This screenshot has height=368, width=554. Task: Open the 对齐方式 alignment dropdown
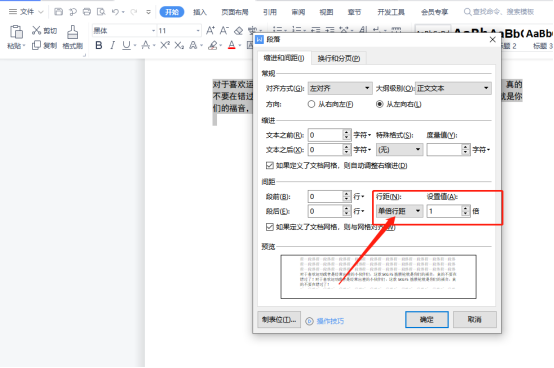pos(340,88)
